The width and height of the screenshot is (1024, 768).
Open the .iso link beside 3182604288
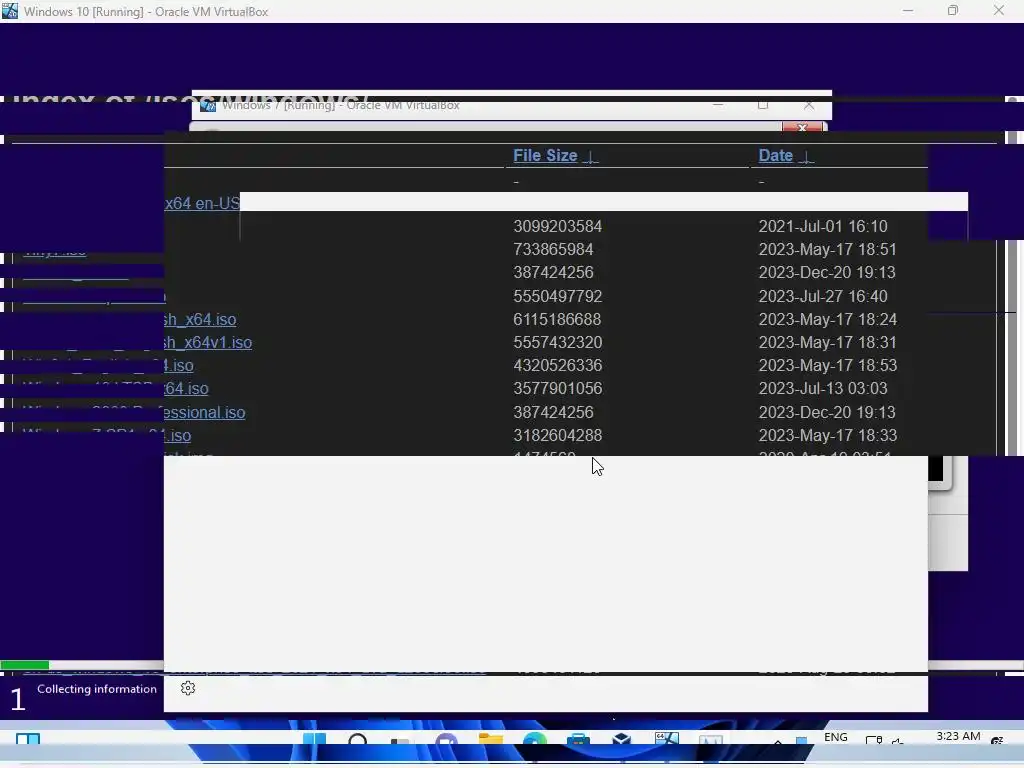178,436
